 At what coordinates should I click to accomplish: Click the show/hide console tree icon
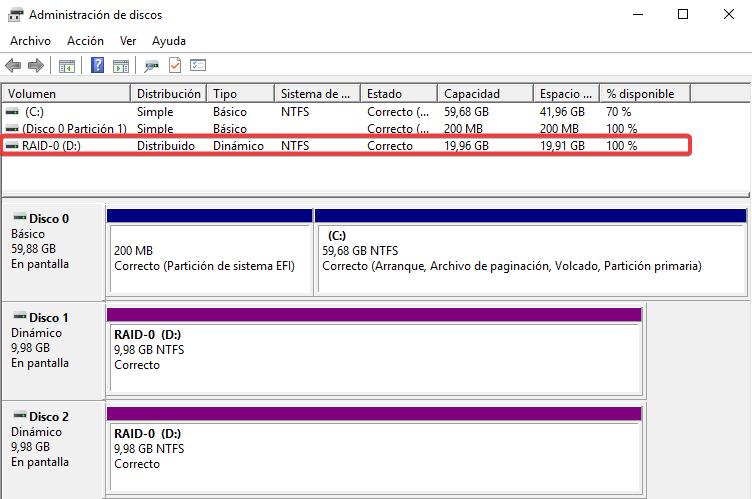[x=67, y=66]
